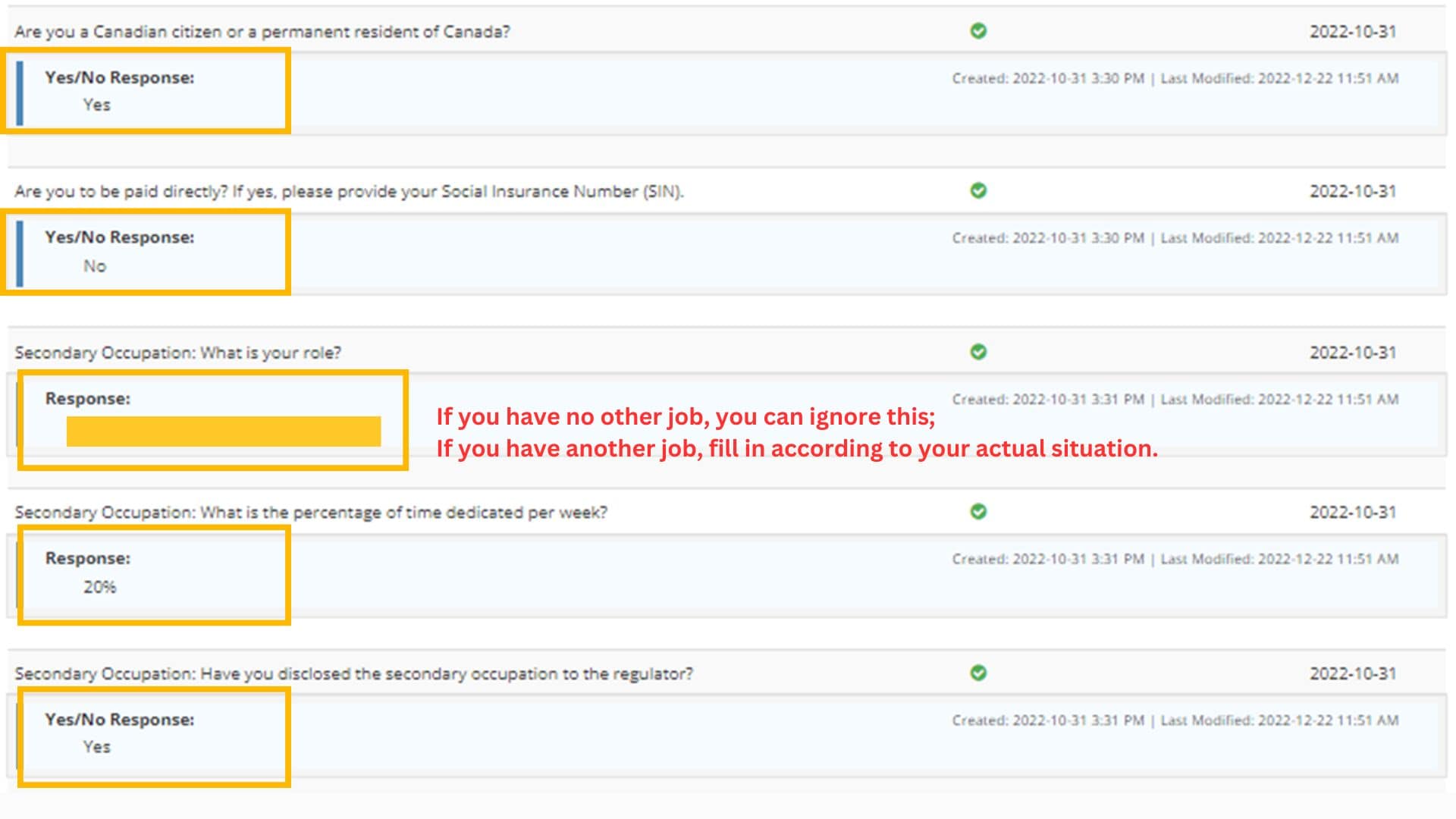Click green checkmark for secondary role question
This screenshot has height=819, width=1456.
pyautogui.click(x=978, y=352)
